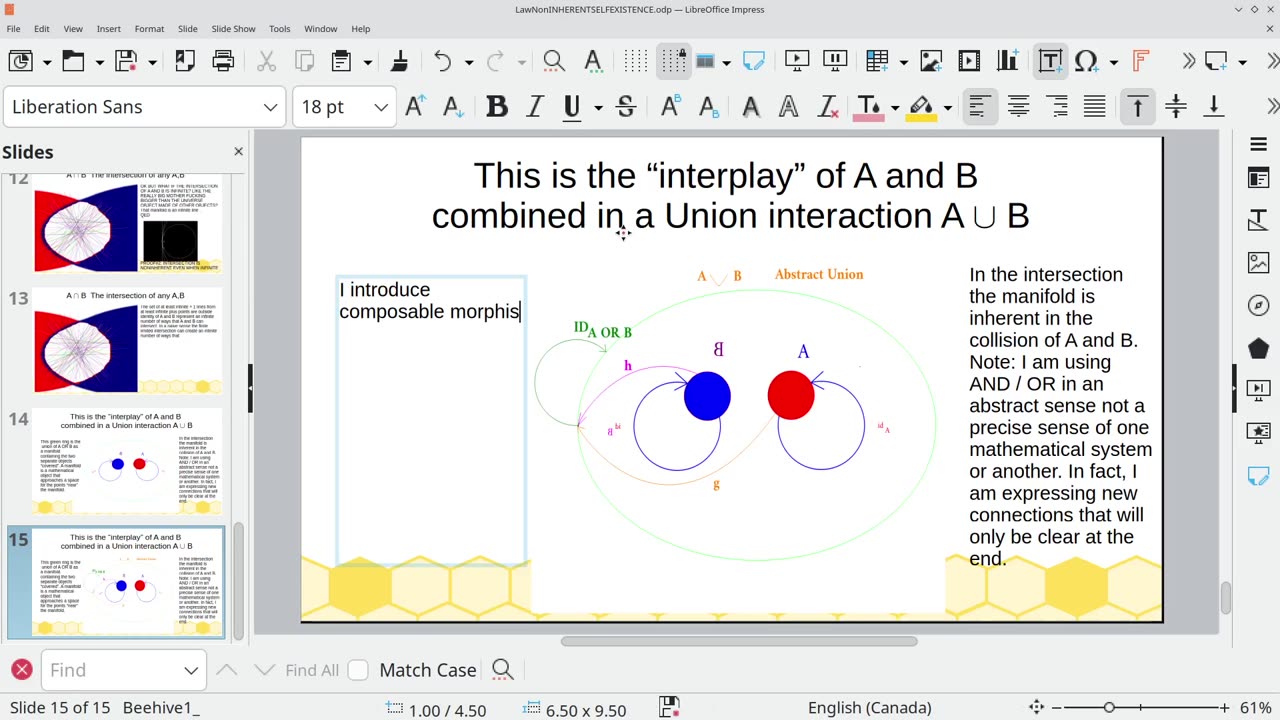The height and width of the screenshot is (720, 1280).
Task: Open sidebar Animation star icon
Action: point(1258,432)
